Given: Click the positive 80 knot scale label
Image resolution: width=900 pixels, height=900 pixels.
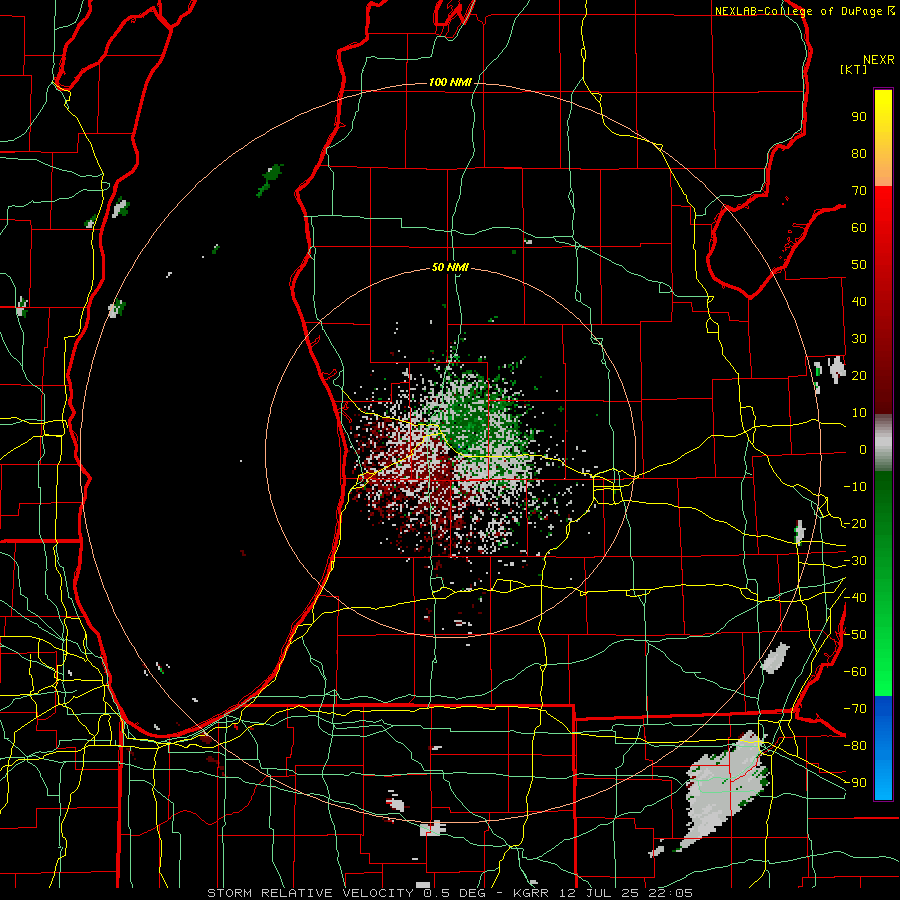Looking at the screenshot, I should (859, 153).
